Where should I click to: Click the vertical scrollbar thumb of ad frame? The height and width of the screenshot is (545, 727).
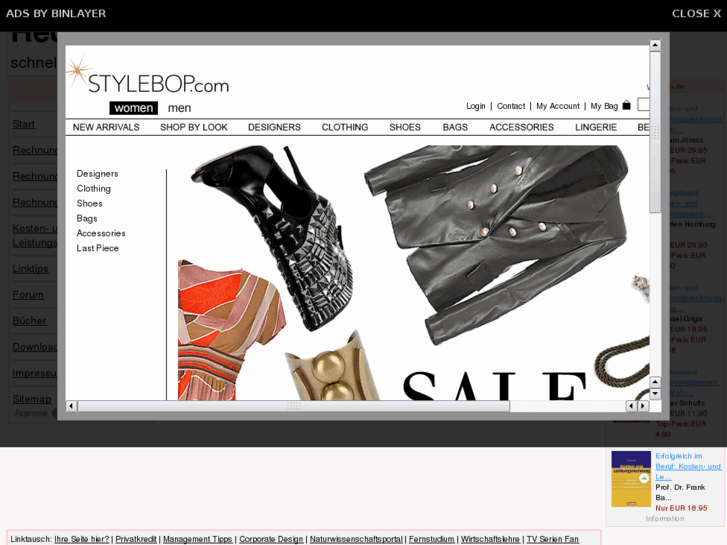click(x=655, y=132)
